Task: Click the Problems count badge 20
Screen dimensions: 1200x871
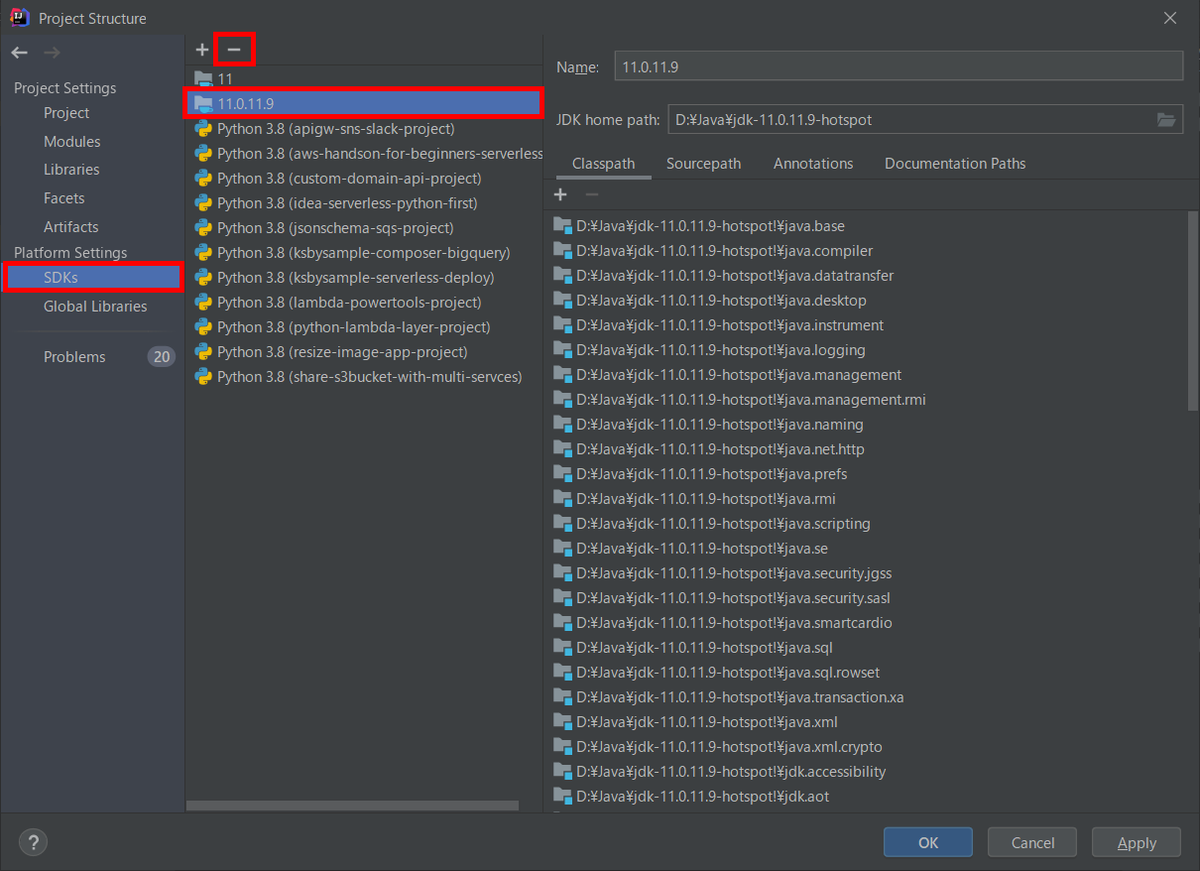Action: 161,357
